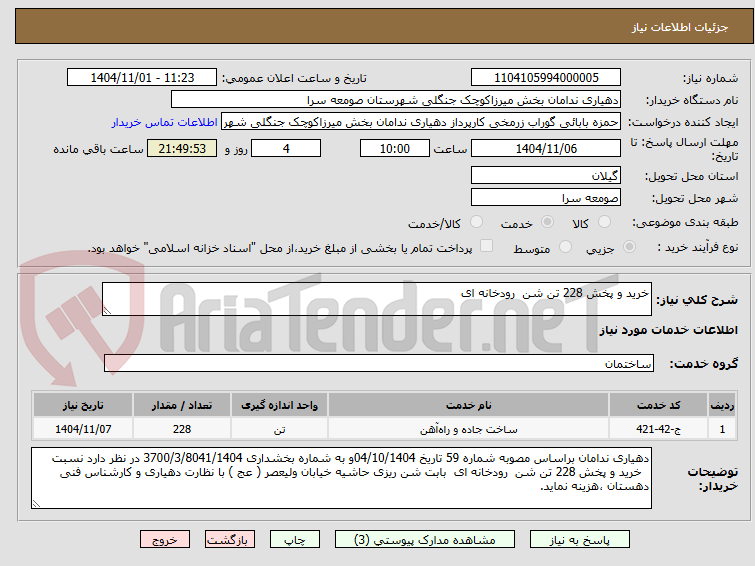Click the شهر محل تحویل field صومعه سرا
This screenshot has height=566, width=755.
pos(546,197)
